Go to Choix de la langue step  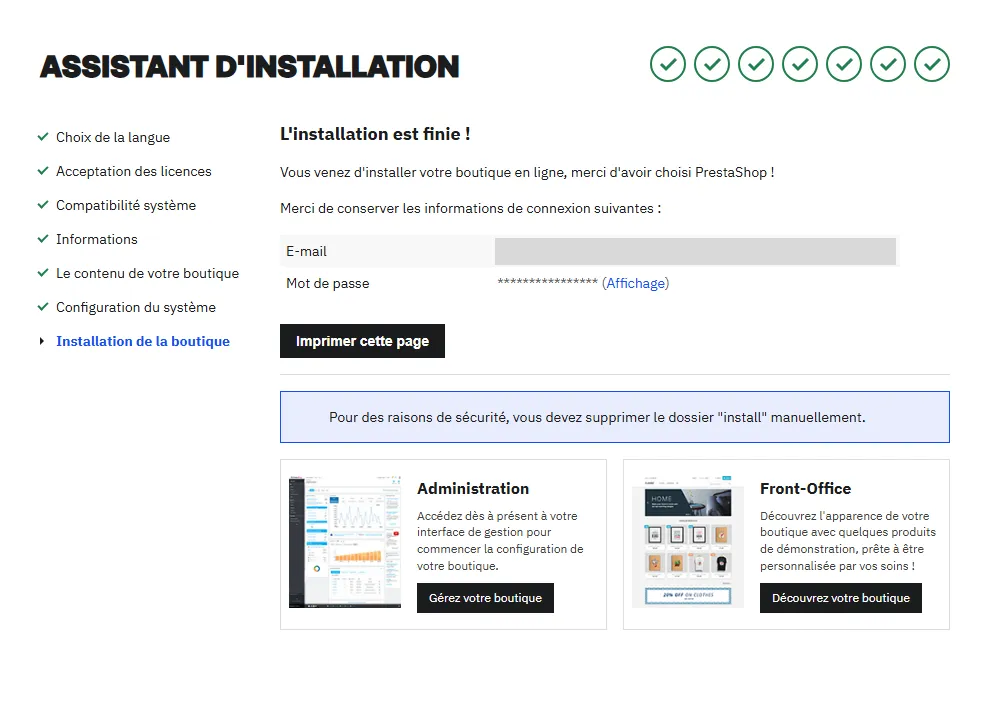113,137
